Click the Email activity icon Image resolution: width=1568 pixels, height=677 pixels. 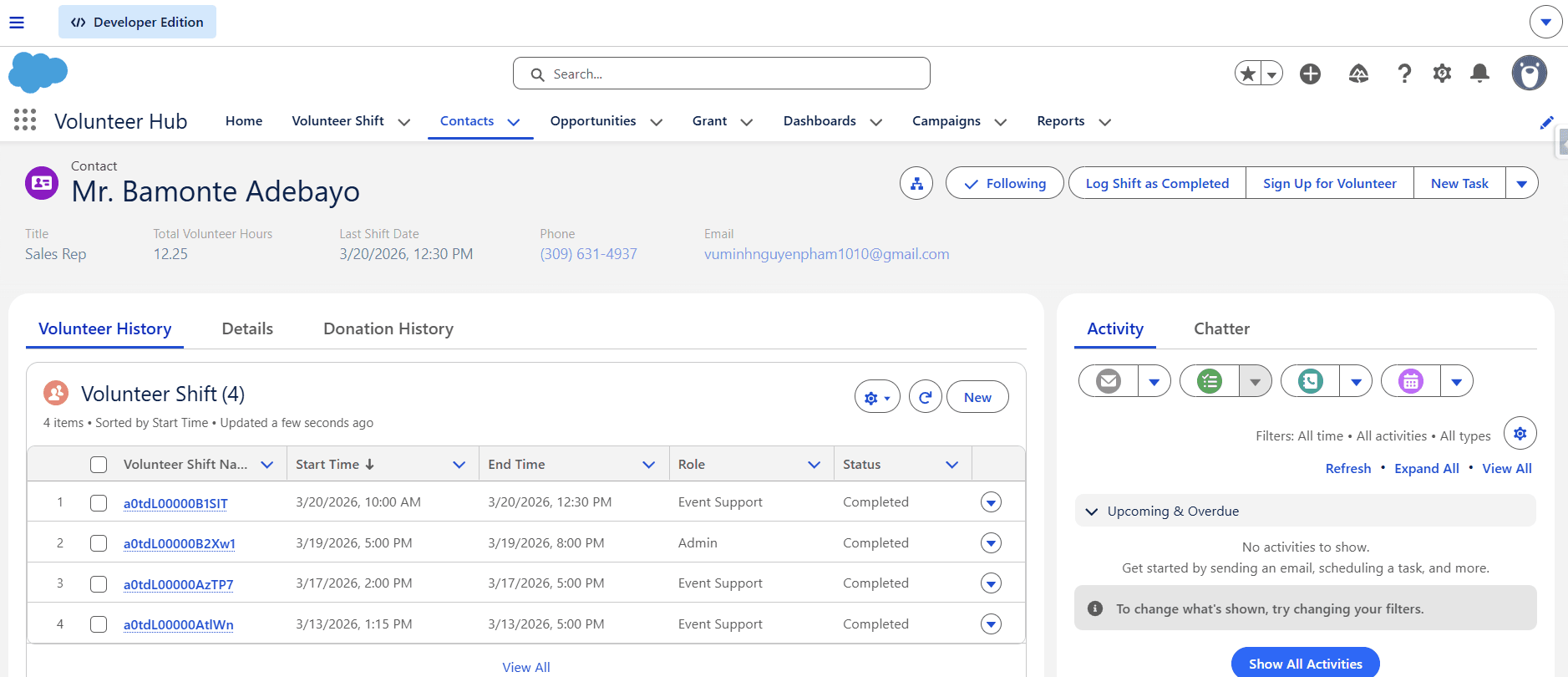(x=1109, y=381)
